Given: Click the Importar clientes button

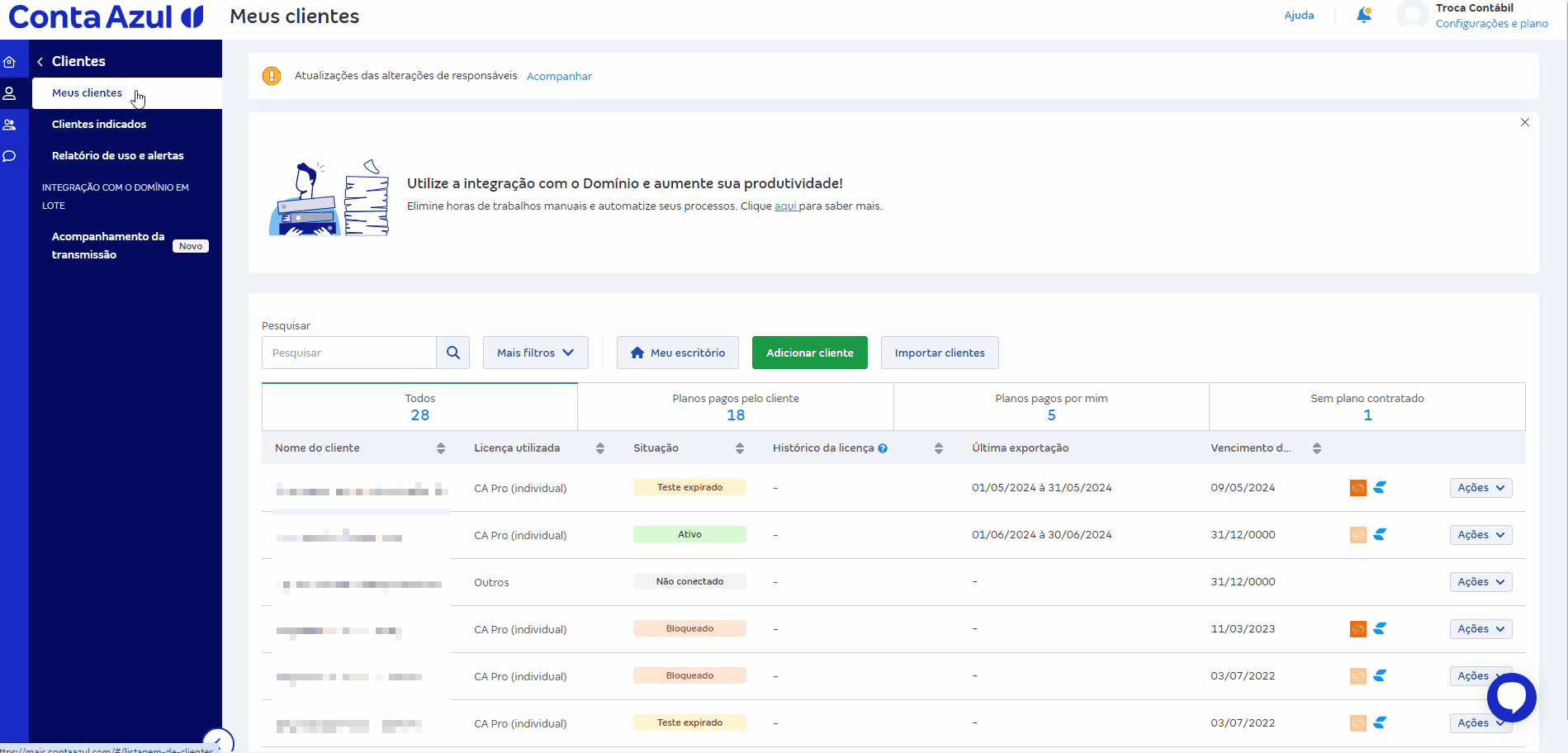Looking at the screenshot, I should click(x=940, y=353).
